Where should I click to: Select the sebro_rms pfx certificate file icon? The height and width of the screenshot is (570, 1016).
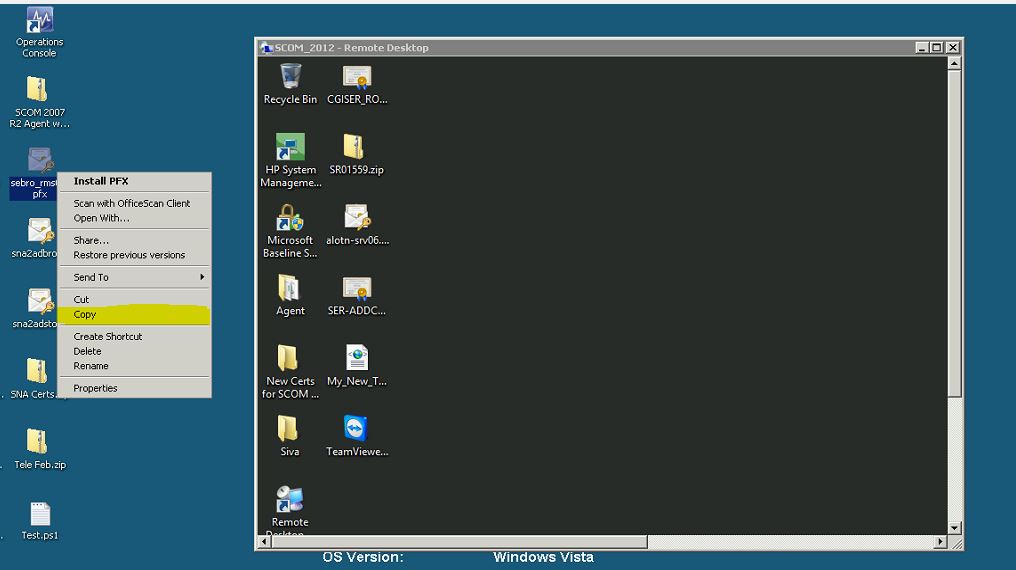point(40,160)
